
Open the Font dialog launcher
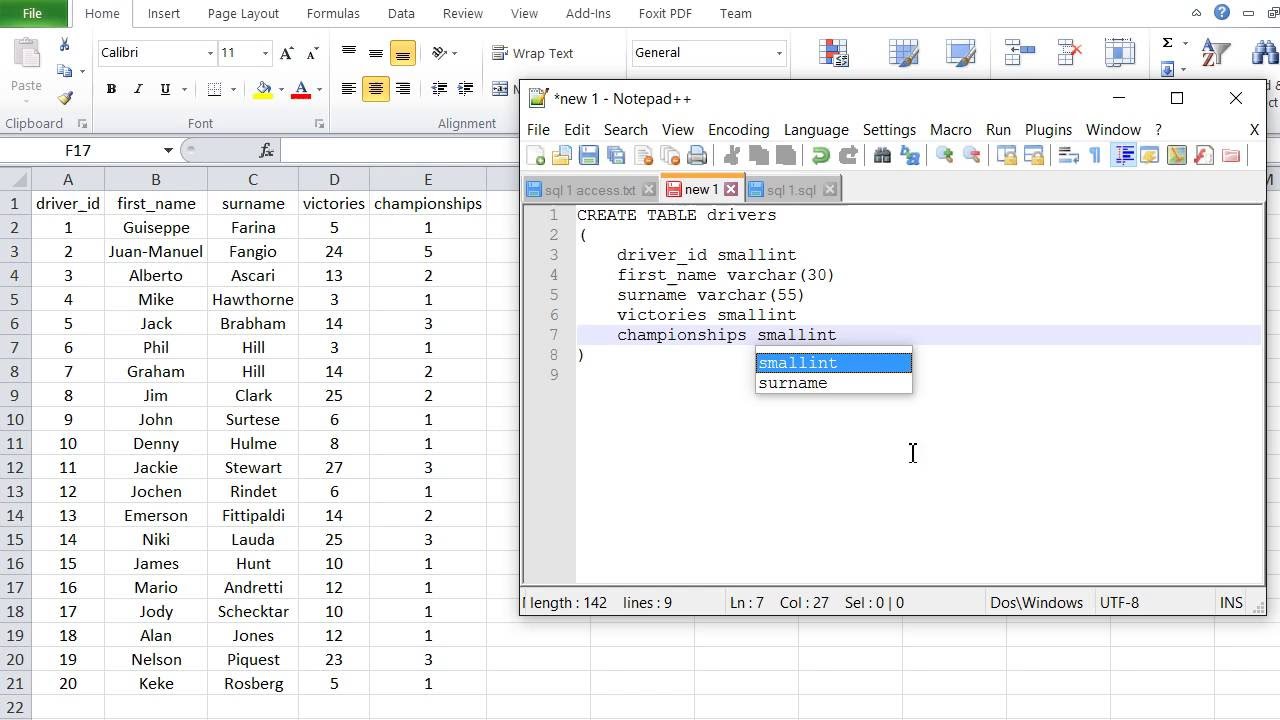(319, 124)
